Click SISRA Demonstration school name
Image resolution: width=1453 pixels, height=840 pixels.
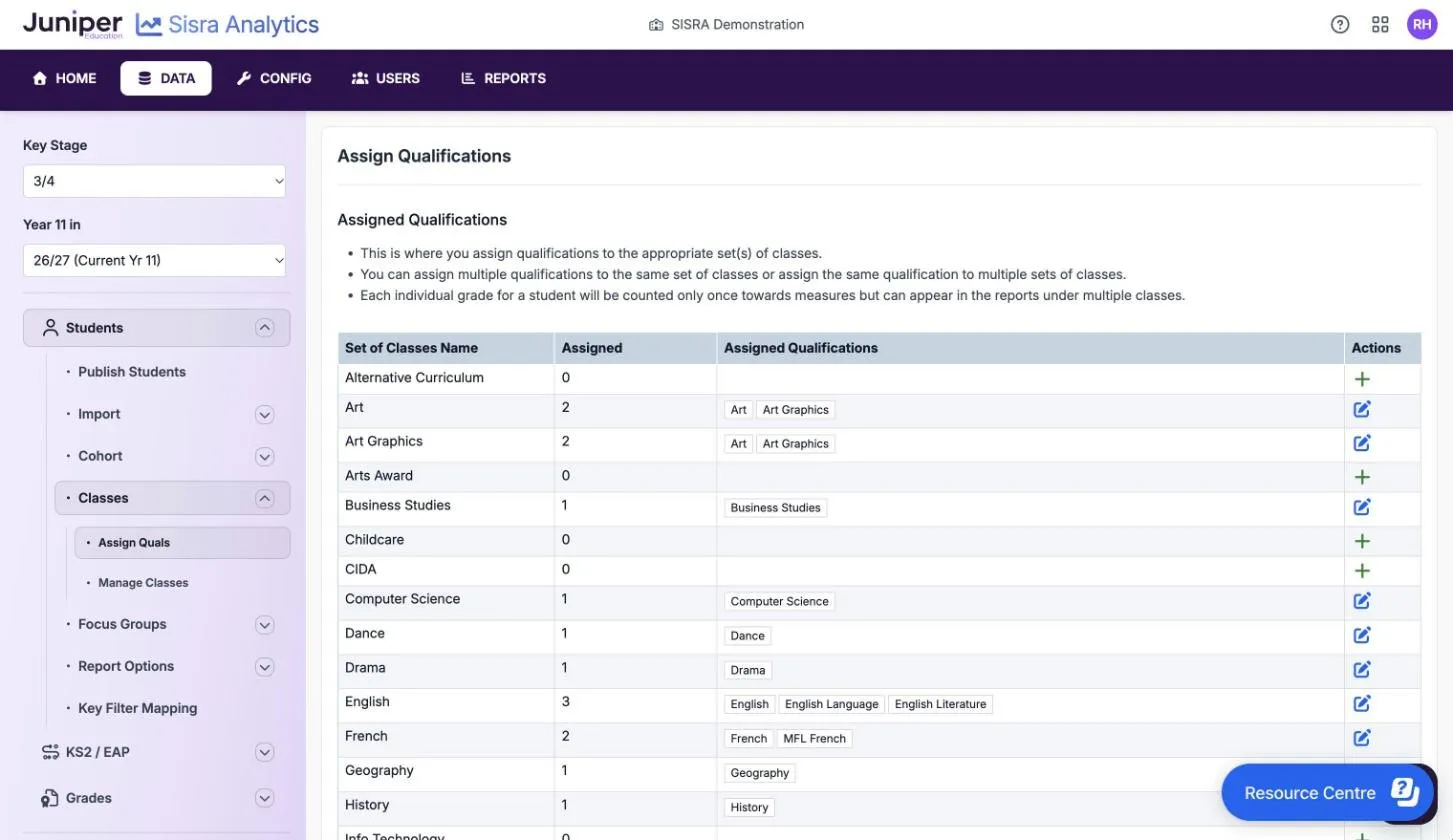[737, 25]
